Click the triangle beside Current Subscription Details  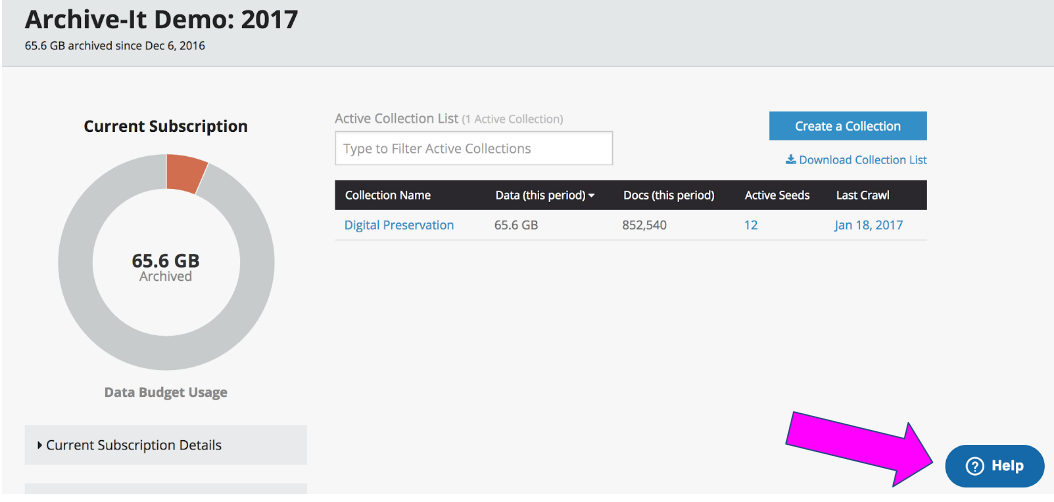pos(39,445)
